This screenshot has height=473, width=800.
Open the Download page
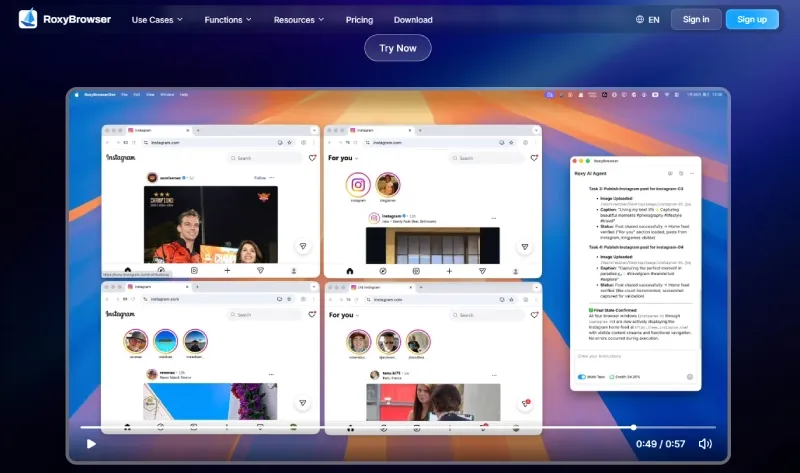[x=413, y=20]
